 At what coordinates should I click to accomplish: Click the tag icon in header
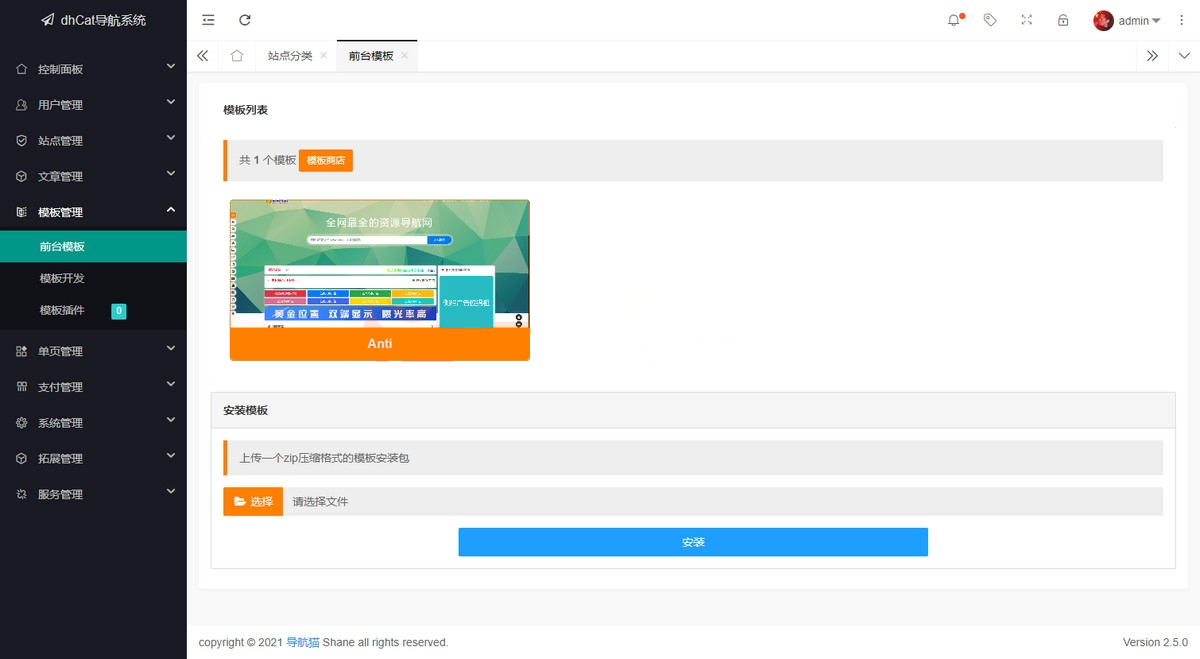(990, 20)
